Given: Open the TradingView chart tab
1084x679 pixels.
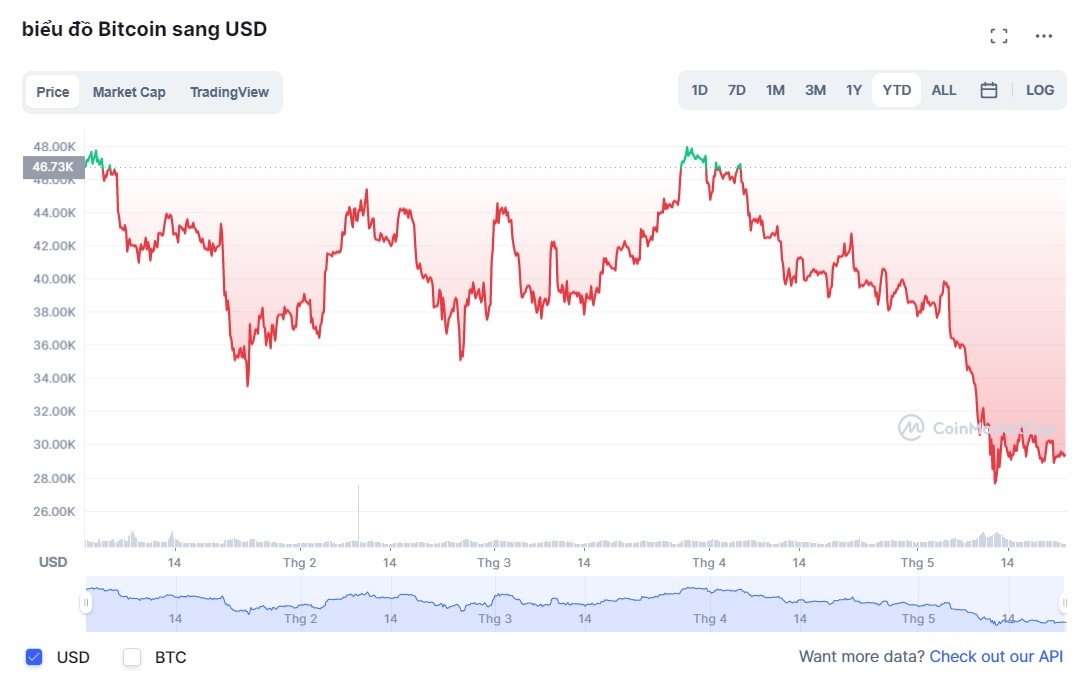Looking at the screenshot, I should click(x=229, y=92).
